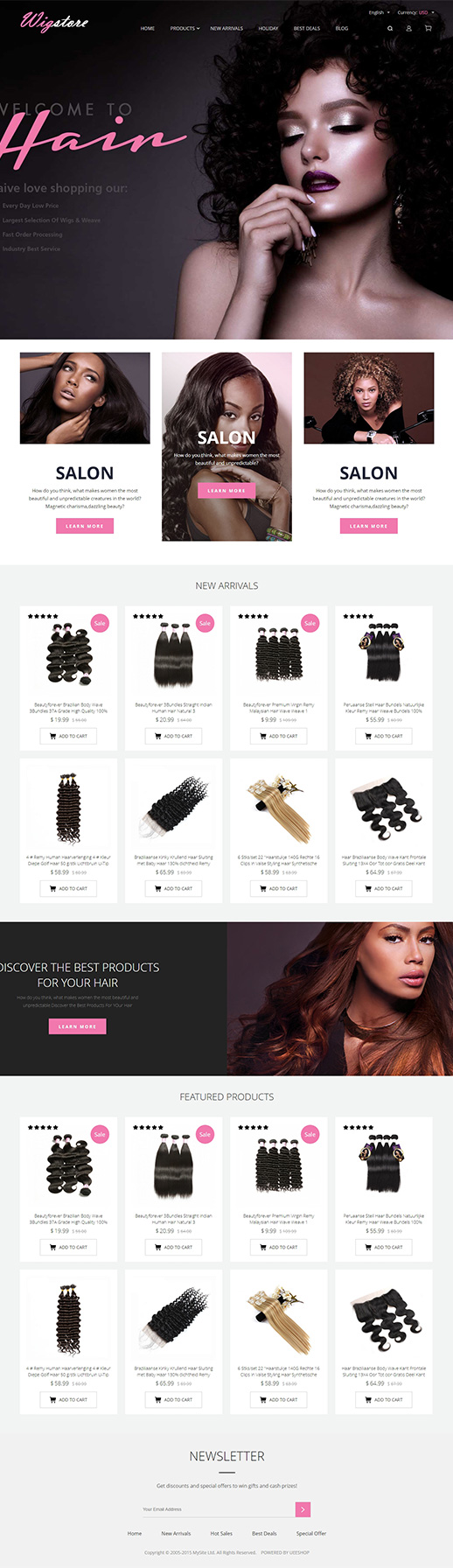Open the shopping cart icon in header
Image resolution: width=453 pixels, height=1568 pixels.
tap(428, 28)
